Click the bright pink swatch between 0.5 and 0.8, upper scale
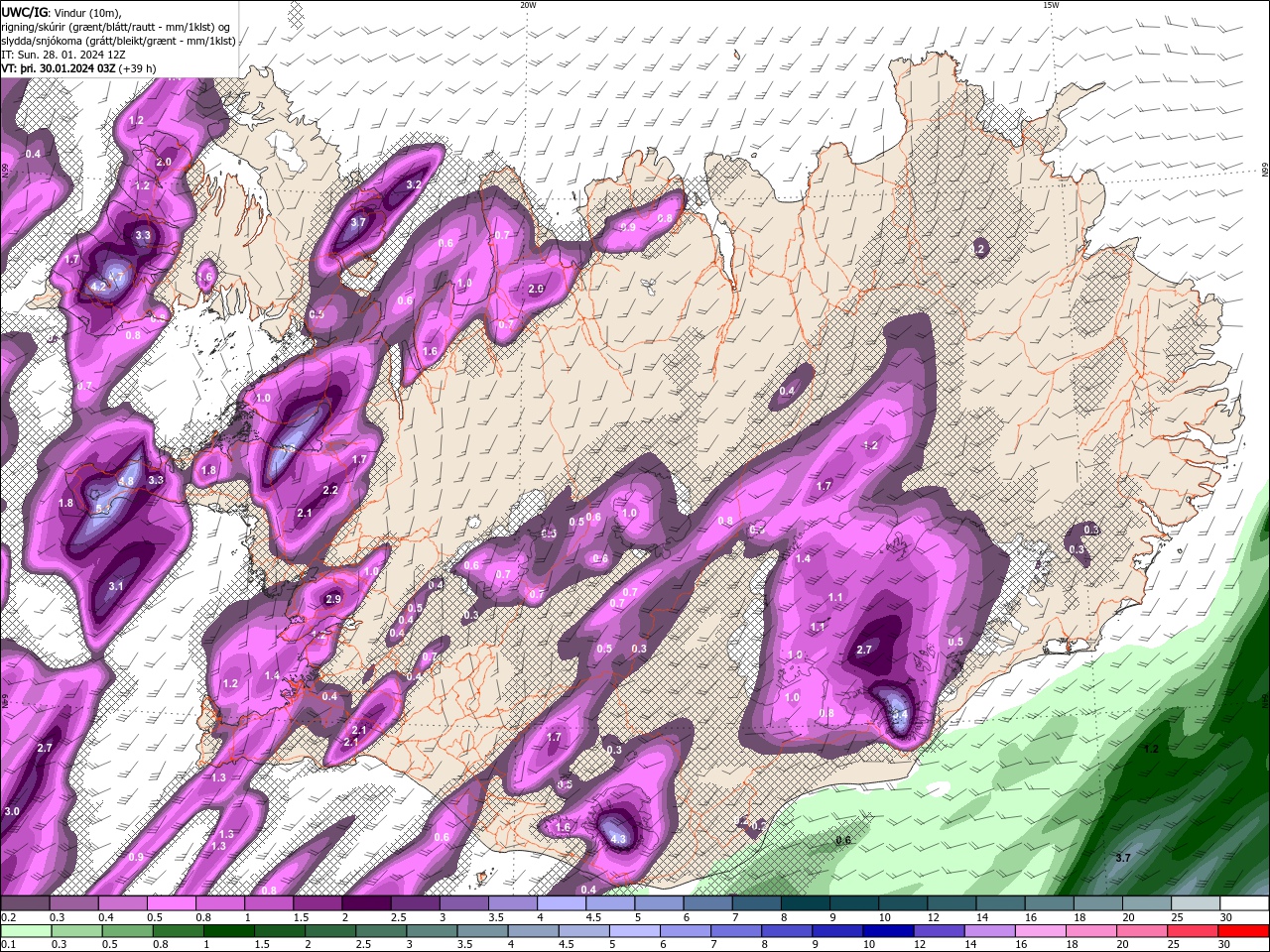Screen dimensions: 1270x952 (171, 903)
